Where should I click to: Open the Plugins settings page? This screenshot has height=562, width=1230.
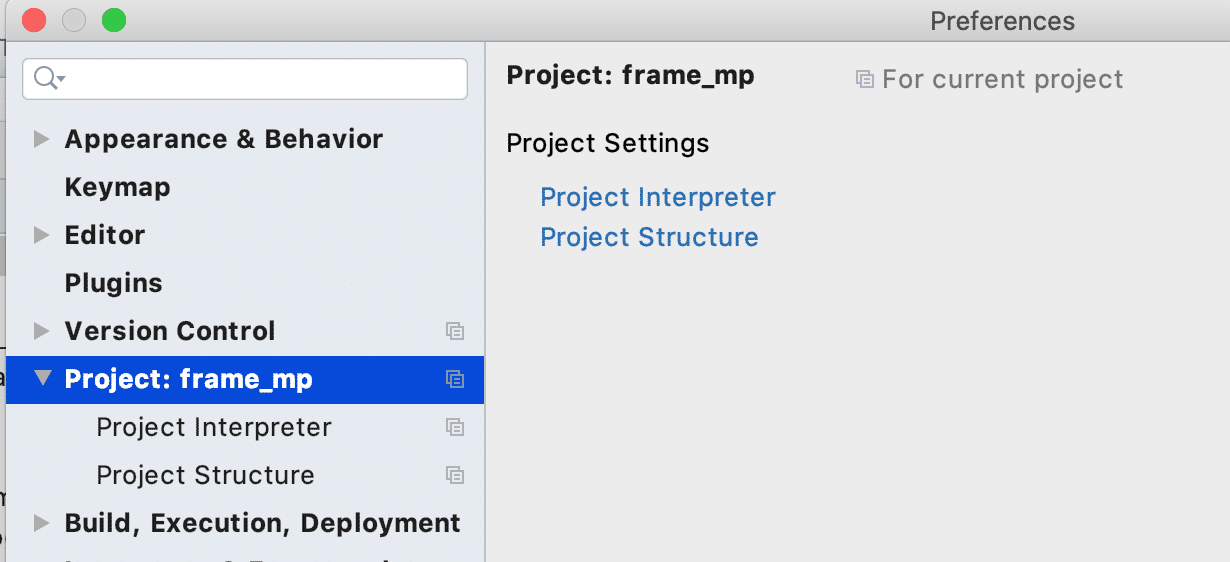pyautogui.click(x=113, y=283)
